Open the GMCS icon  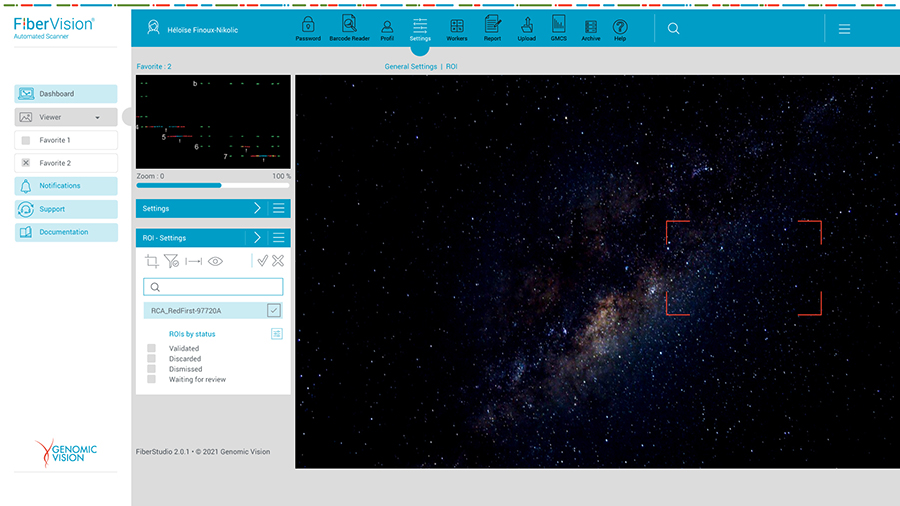(x=558, y=26)
